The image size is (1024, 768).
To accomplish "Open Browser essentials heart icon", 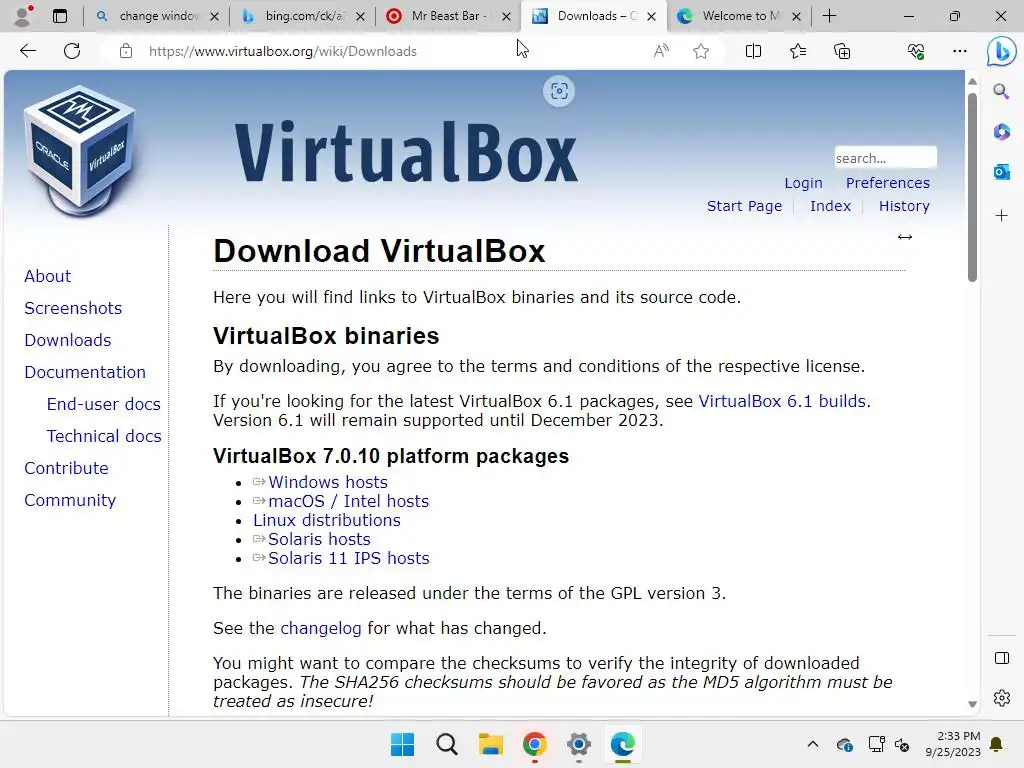I will click(916, 51).
